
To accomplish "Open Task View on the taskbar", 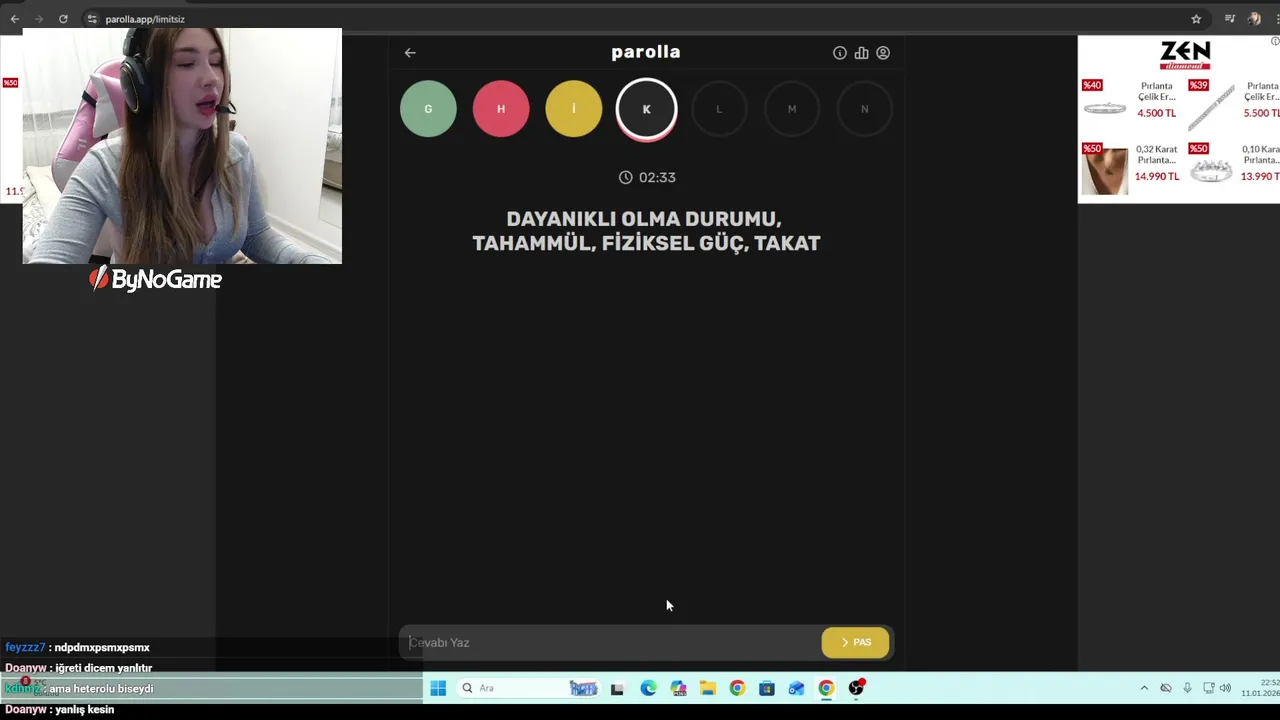I will [x=617, y=688].
